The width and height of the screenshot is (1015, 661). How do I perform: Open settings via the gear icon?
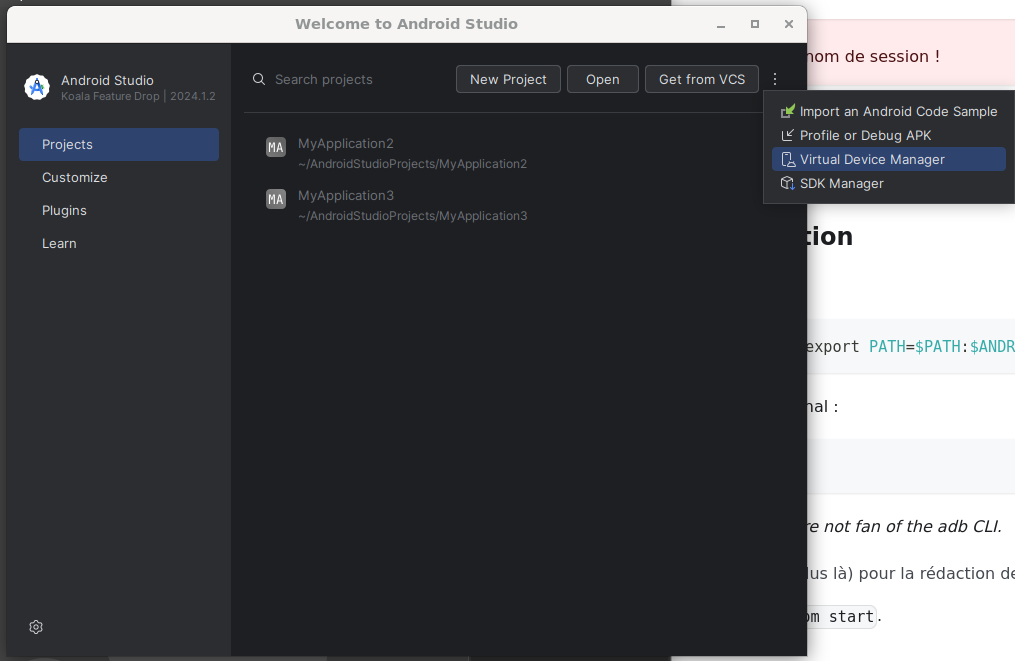tap(35, 627)
